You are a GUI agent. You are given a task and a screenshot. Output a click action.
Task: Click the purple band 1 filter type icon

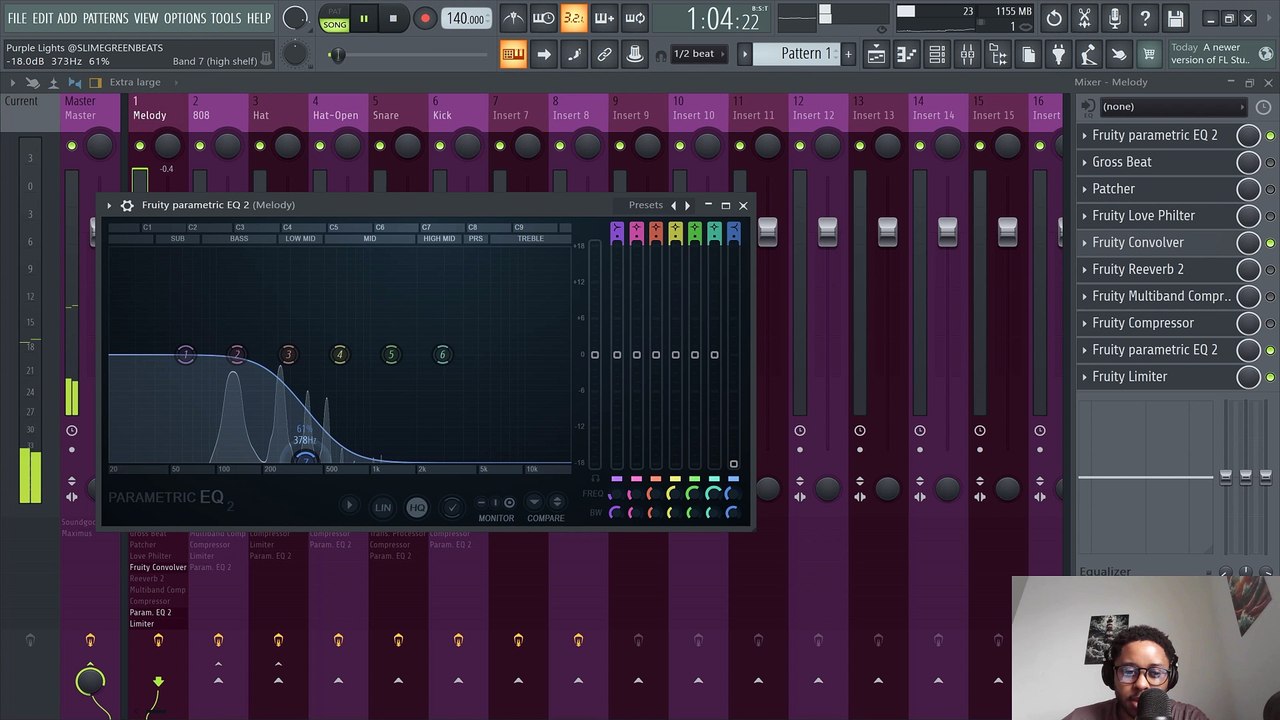click(617, 232)
